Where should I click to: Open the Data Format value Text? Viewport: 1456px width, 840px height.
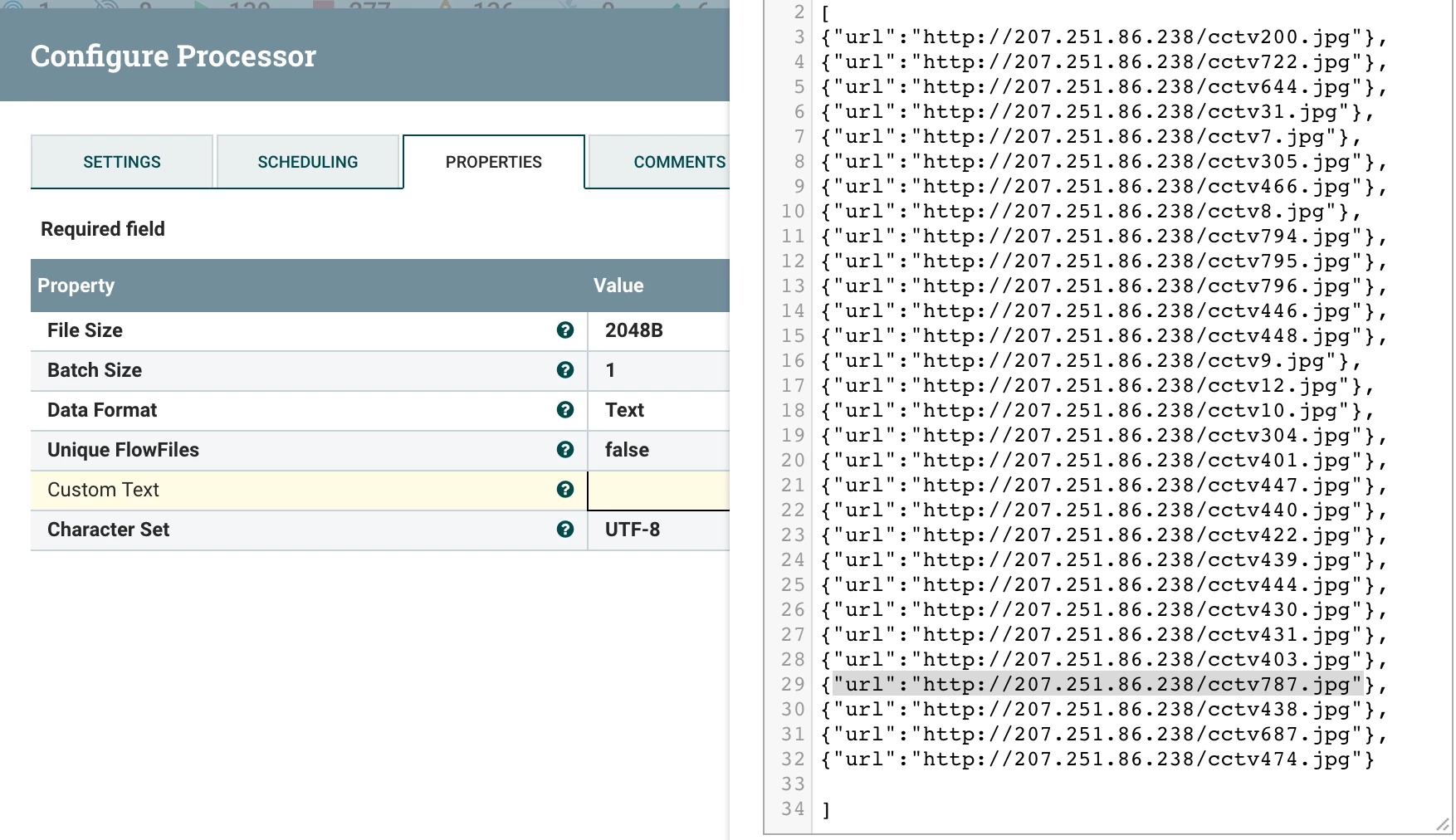(x=659, y=410)
